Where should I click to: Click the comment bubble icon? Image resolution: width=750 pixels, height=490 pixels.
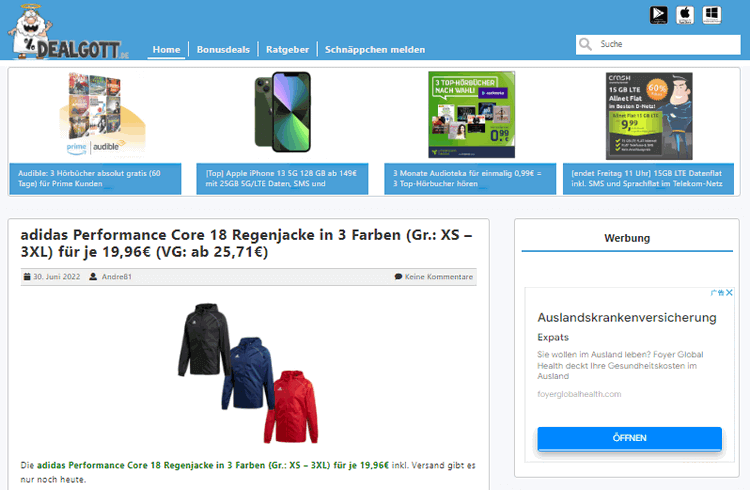point(398,277)
